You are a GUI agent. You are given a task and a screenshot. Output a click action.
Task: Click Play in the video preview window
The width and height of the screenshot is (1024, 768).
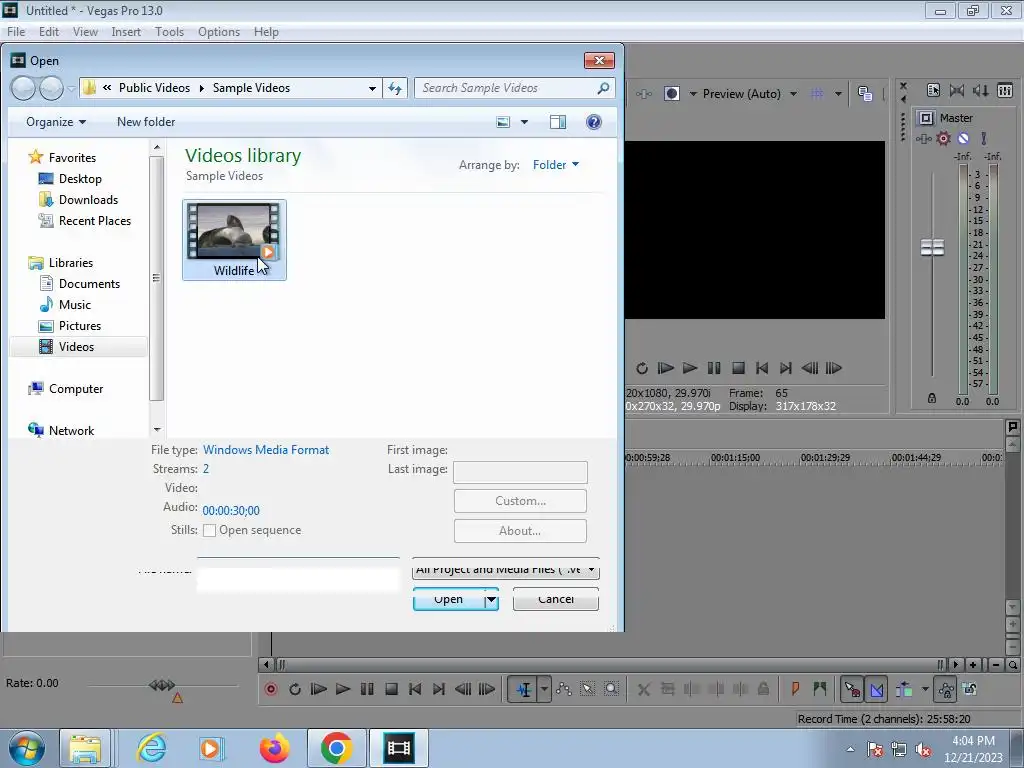(690, 368)
